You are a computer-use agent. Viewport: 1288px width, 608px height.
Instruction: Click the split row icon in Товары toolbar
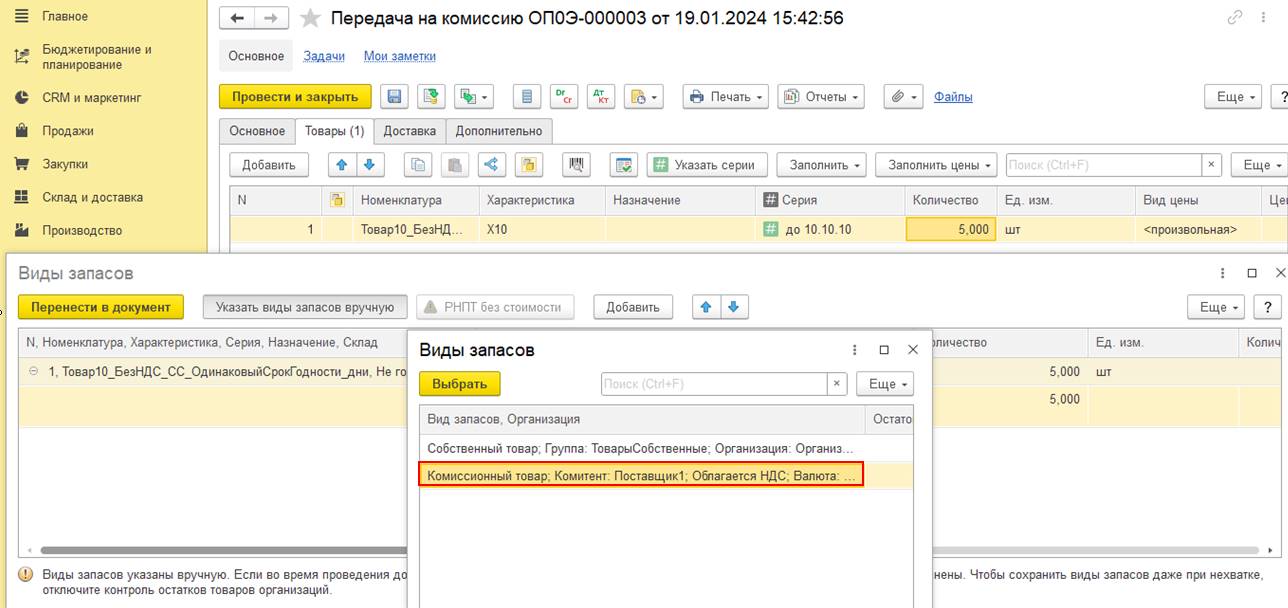[490, 165]
